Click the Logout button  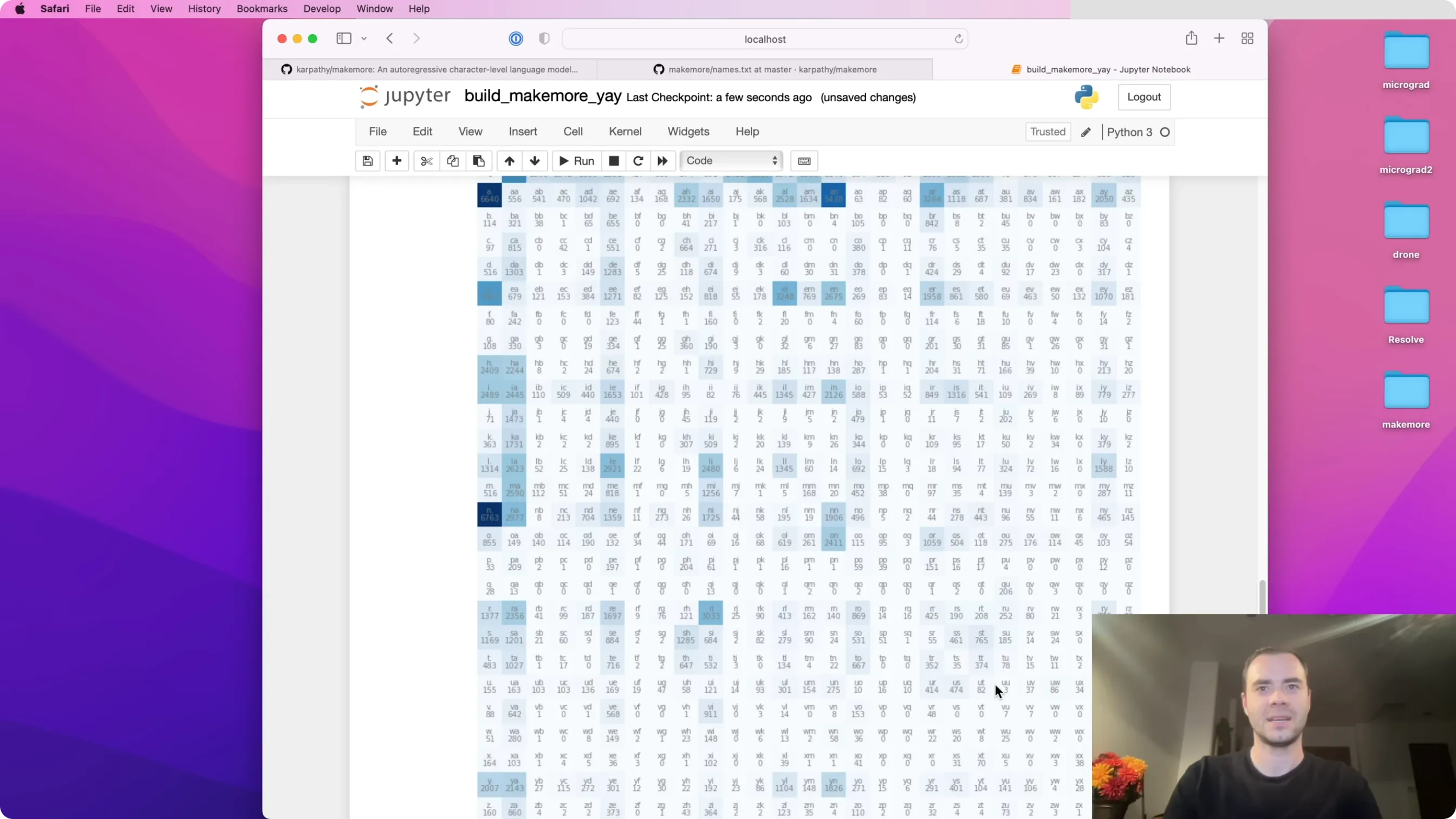click(1144, 97)
